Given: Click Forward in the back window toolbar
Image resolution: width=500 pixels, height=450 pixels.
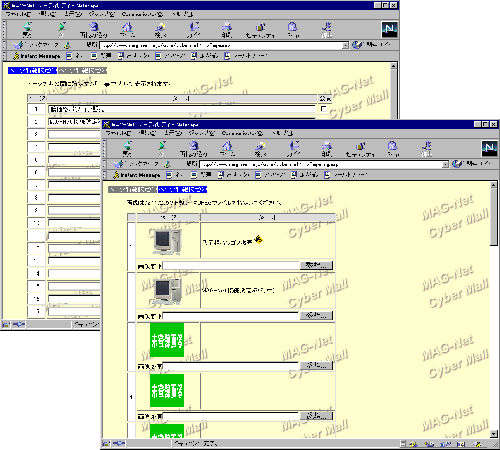Looking at the screenshot, I should 62,30.
